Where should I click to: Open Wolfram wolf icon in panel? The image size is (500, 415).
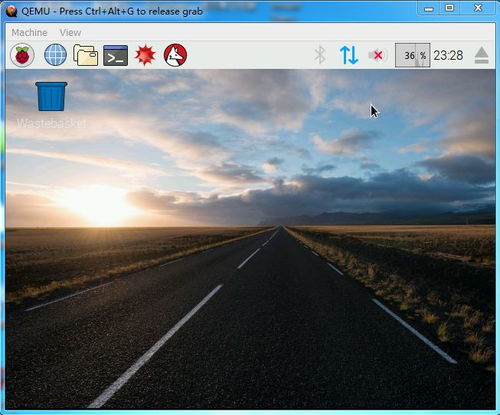click(175, 55)
